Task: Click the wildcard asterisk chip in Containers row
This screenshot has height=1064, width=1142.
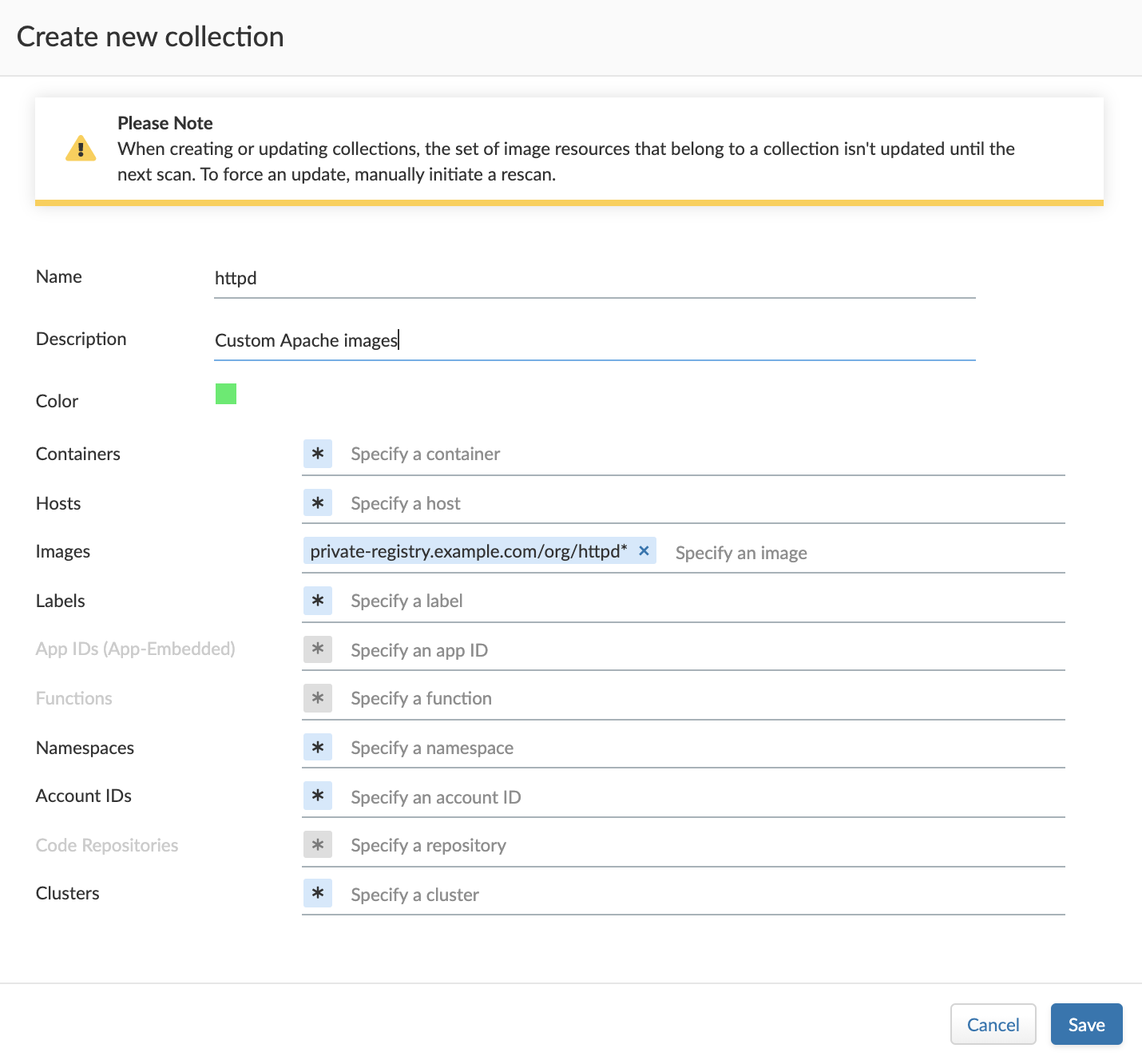Action: click(318, 454)
